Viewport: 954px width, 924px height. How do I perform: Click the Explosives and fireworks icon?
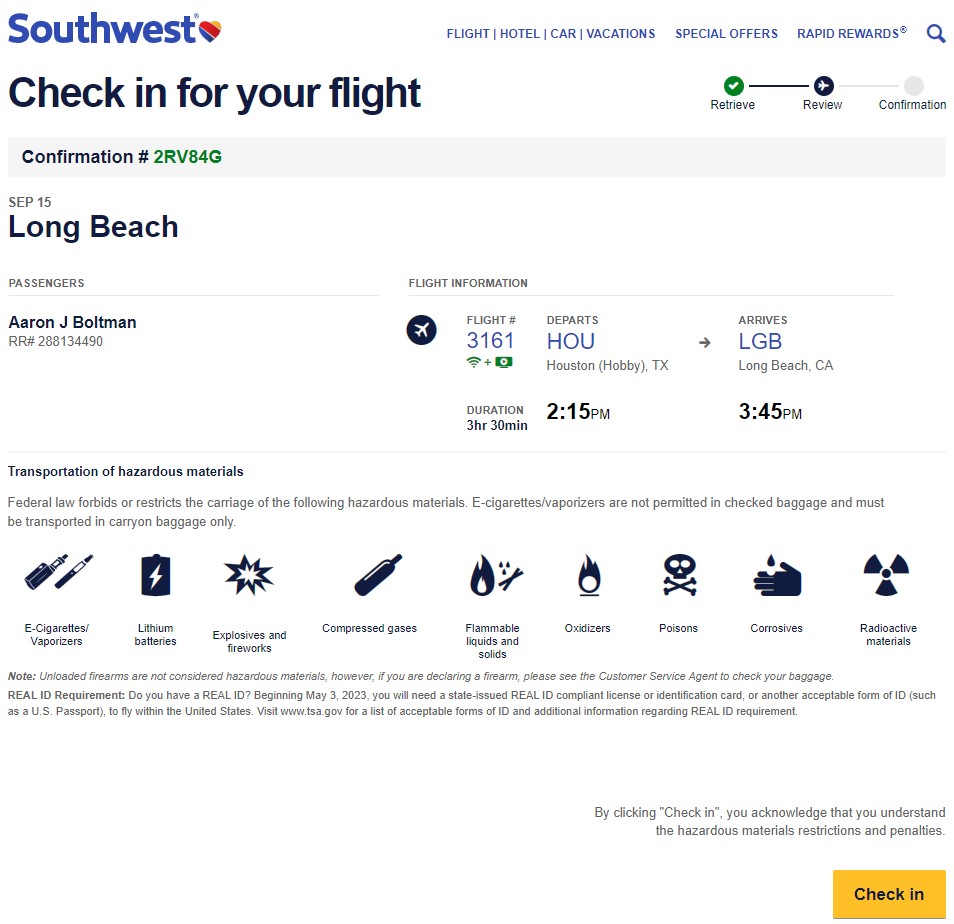point(248,575)
